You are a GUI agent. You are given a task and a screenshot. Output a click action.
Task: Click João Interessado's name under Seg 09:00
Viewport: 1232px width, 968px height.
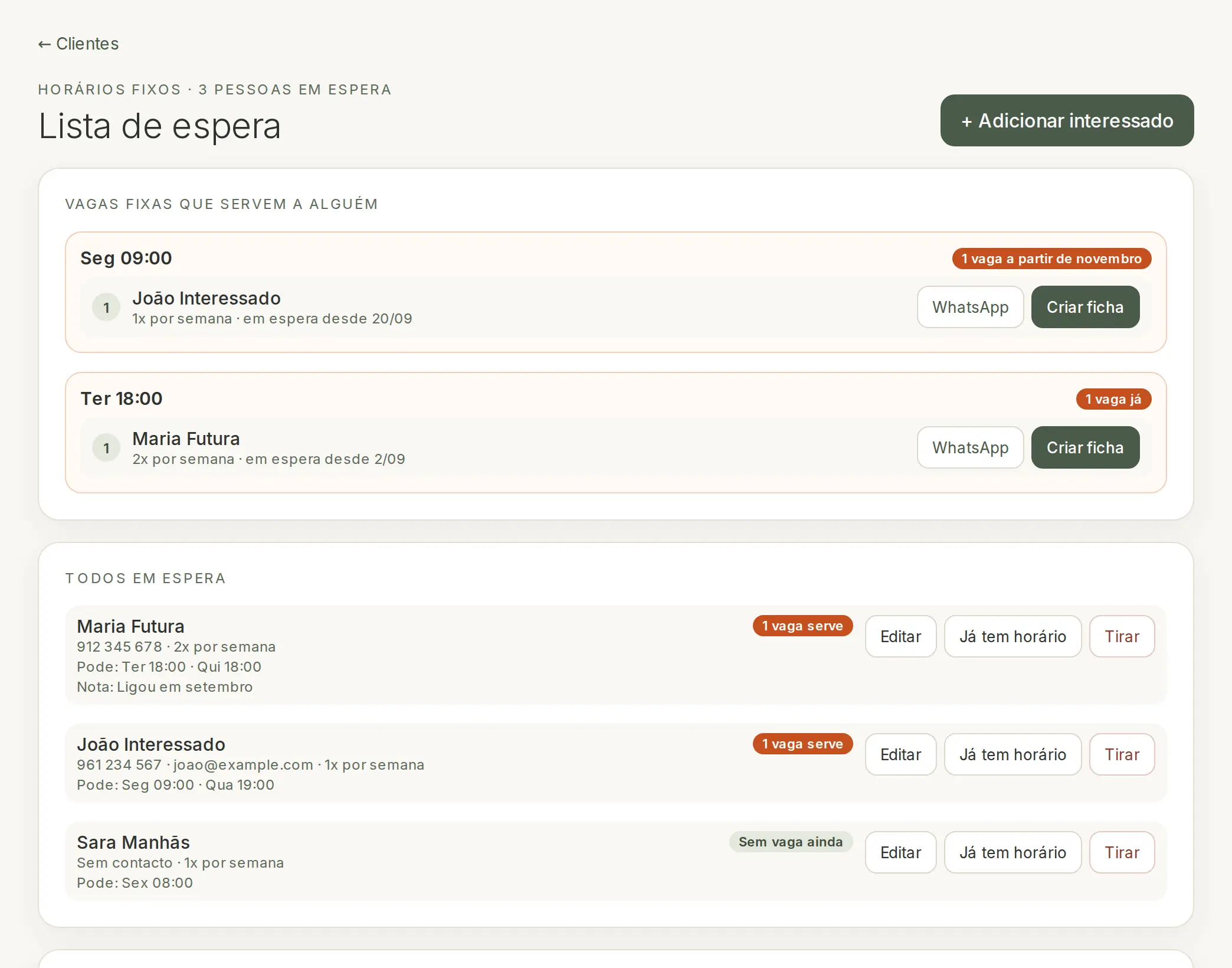pos(207,298)
